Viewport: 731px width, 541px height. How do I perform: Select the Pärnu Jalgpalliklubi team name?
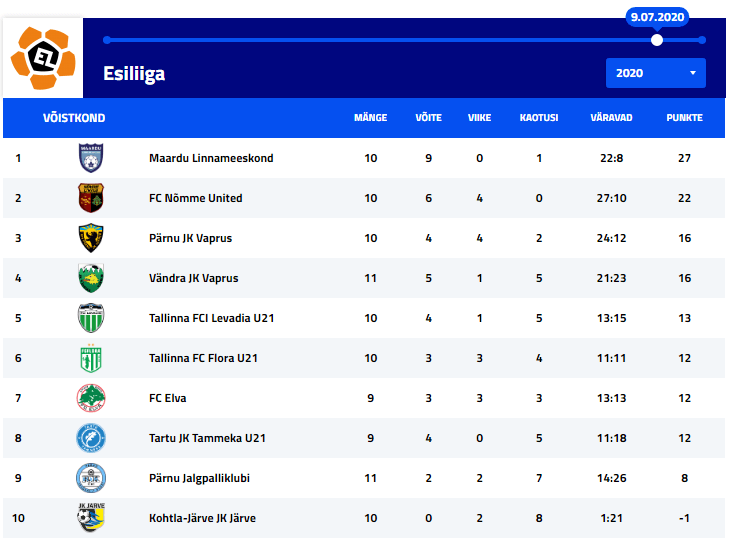pyautogui.click(x=199, y=479)
